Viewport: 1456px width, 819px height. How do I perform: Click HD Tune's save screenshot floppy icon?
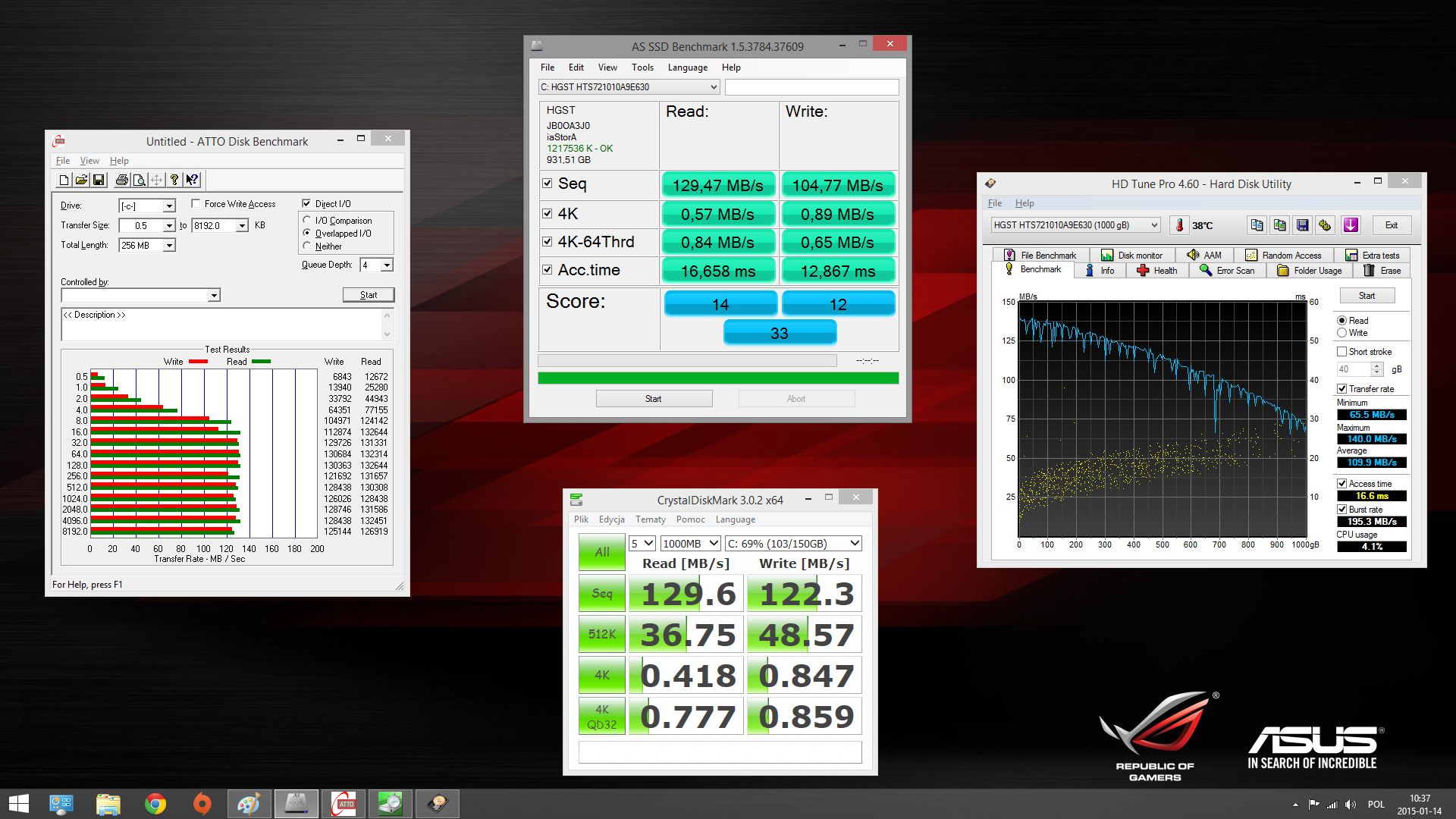[1303, 225]
